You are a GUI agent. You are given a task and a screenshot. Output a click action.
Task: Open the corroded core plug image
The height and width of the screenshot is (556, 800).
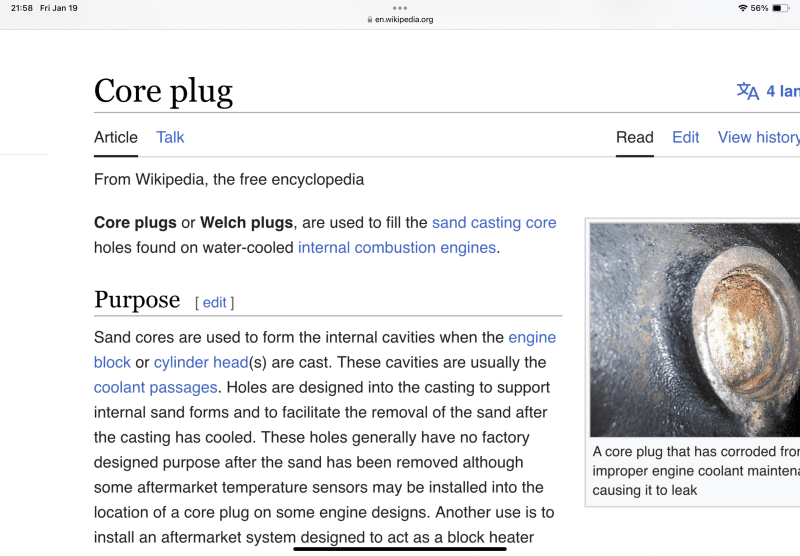coord(694,329)
